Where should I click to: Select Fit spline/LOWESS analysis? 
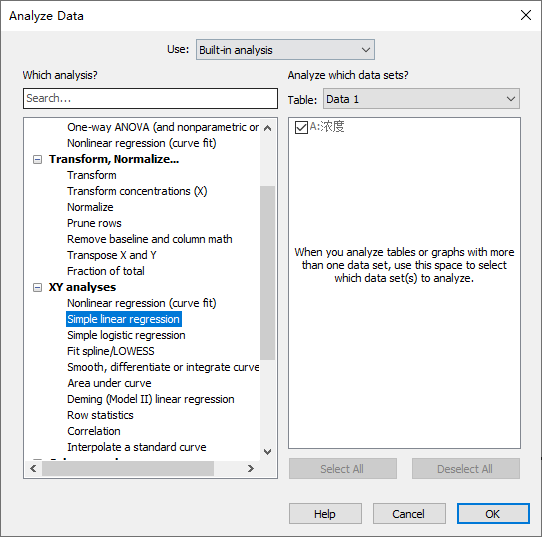111,351
